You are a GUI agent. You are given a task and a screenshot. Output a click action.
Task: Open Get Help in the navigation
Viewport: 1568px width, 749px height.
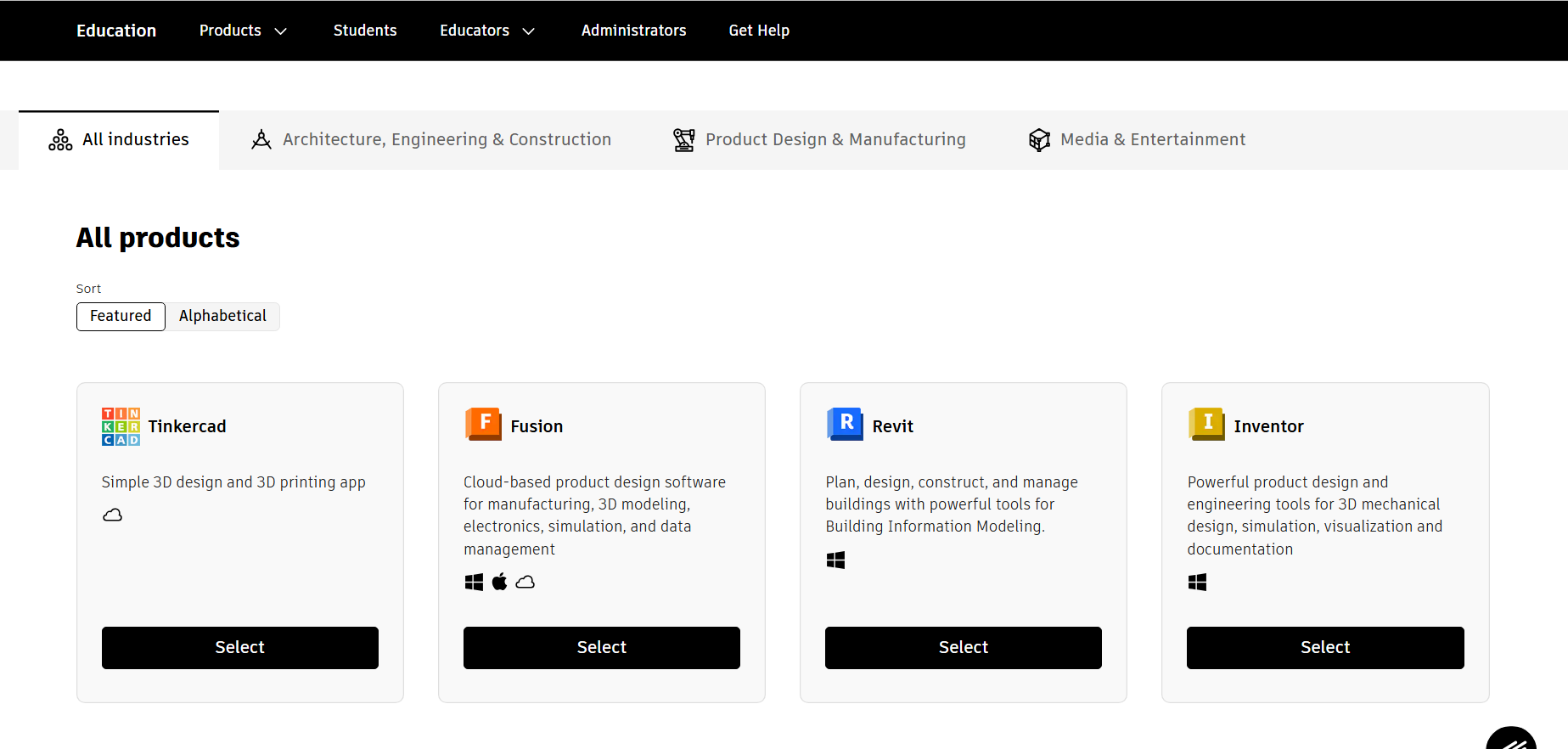759,31
